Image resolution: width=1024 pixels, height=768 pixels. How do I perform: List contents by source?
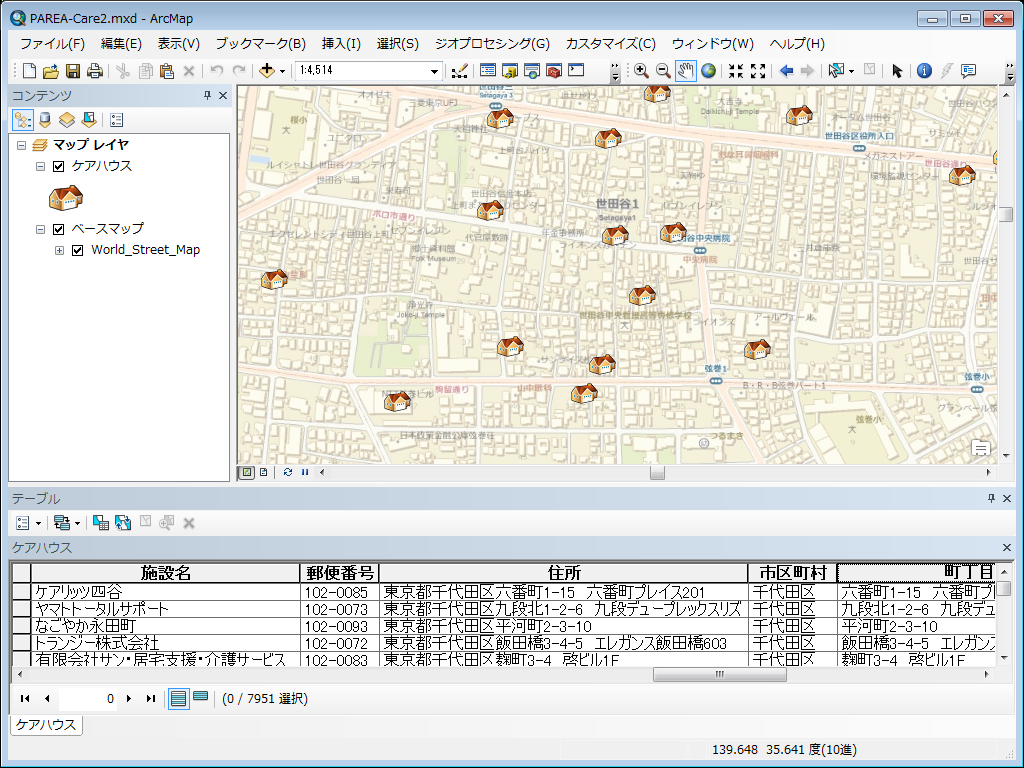pos(44,120)
